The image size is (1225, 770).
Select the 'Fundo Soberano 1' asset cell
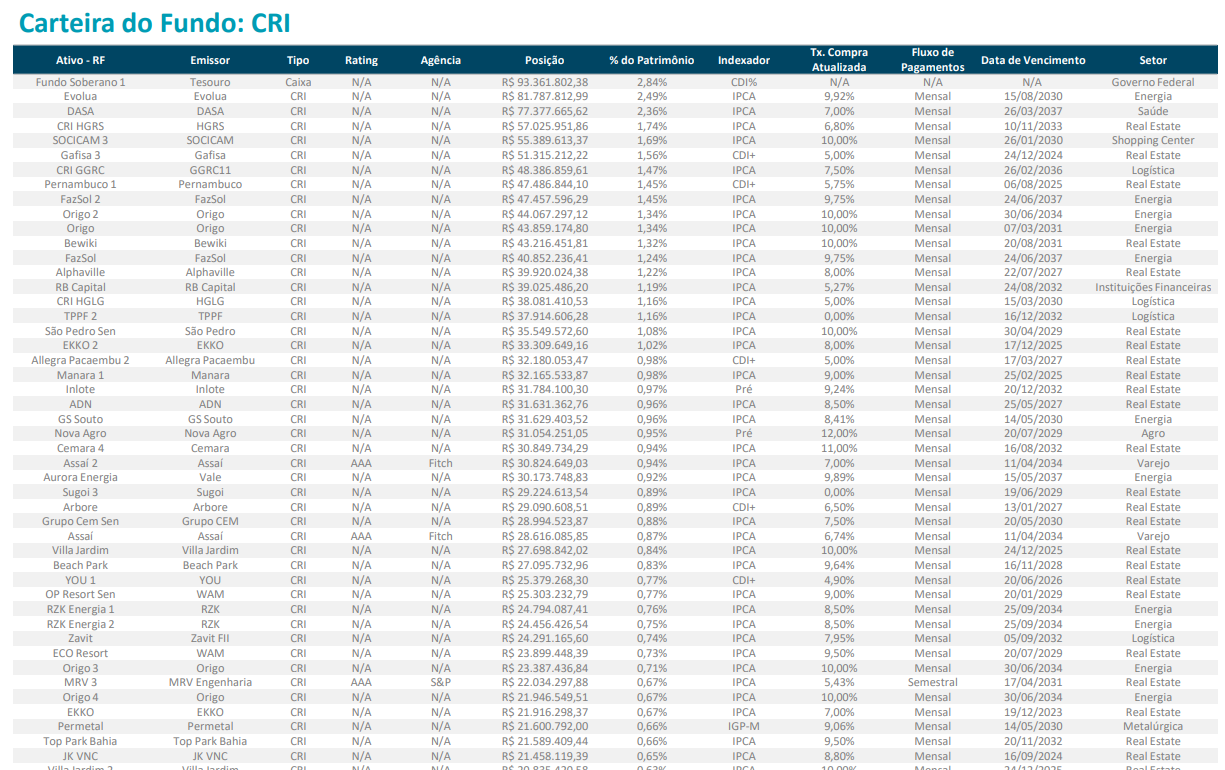pos(80,82)
